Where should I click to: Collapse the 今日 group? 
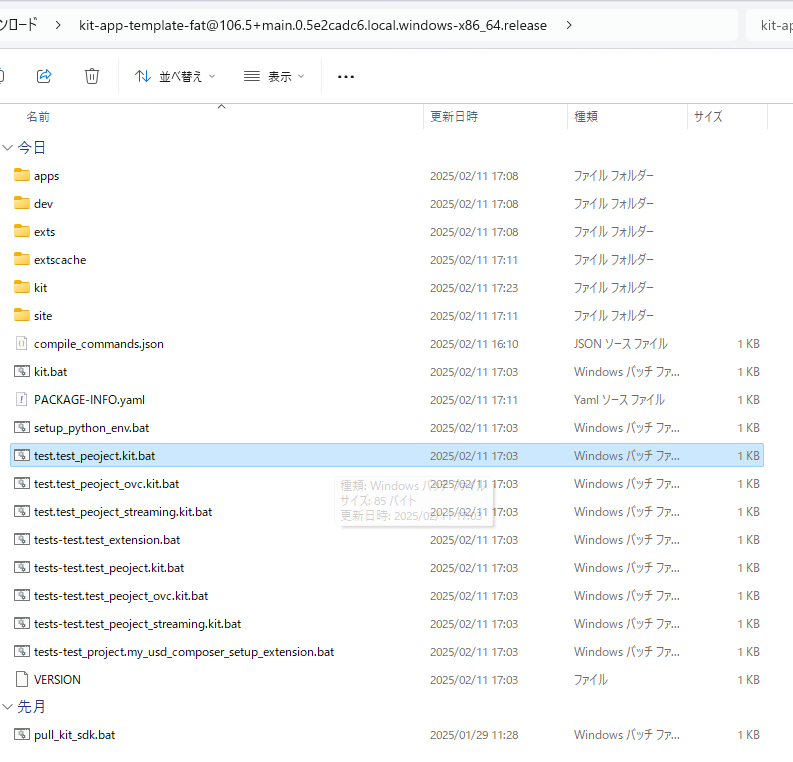pos(8,148)
